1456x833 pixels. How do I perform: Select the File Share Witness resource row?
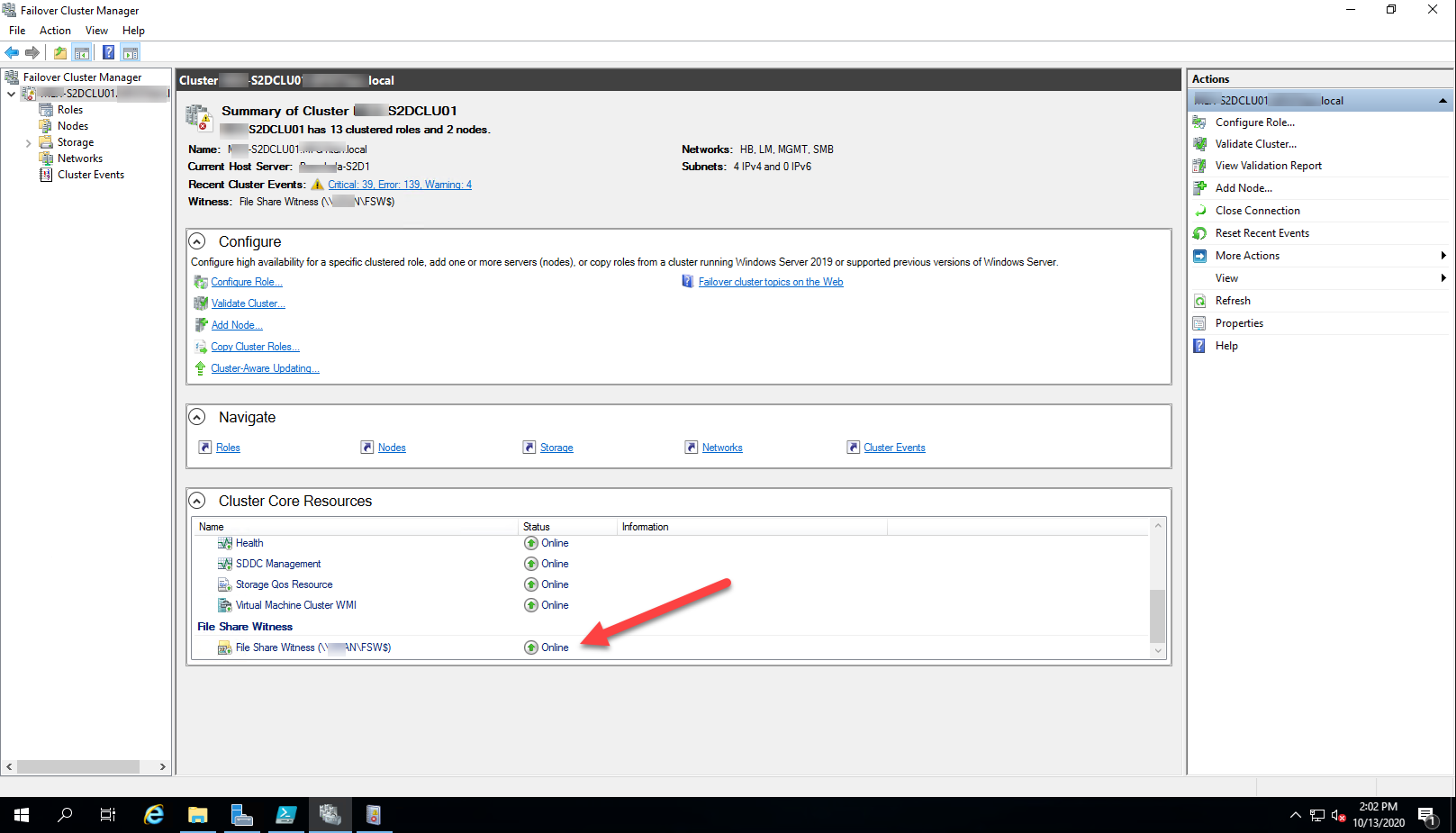pos(671,647)
